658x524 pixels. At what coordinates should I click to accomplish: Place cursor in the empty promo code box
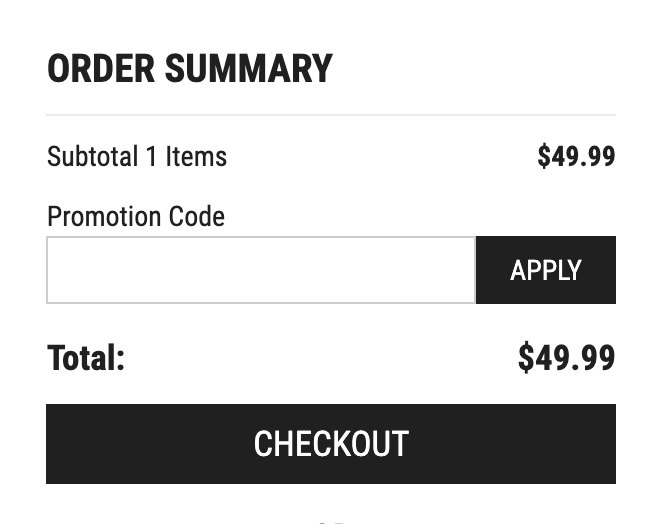point(261,270)
